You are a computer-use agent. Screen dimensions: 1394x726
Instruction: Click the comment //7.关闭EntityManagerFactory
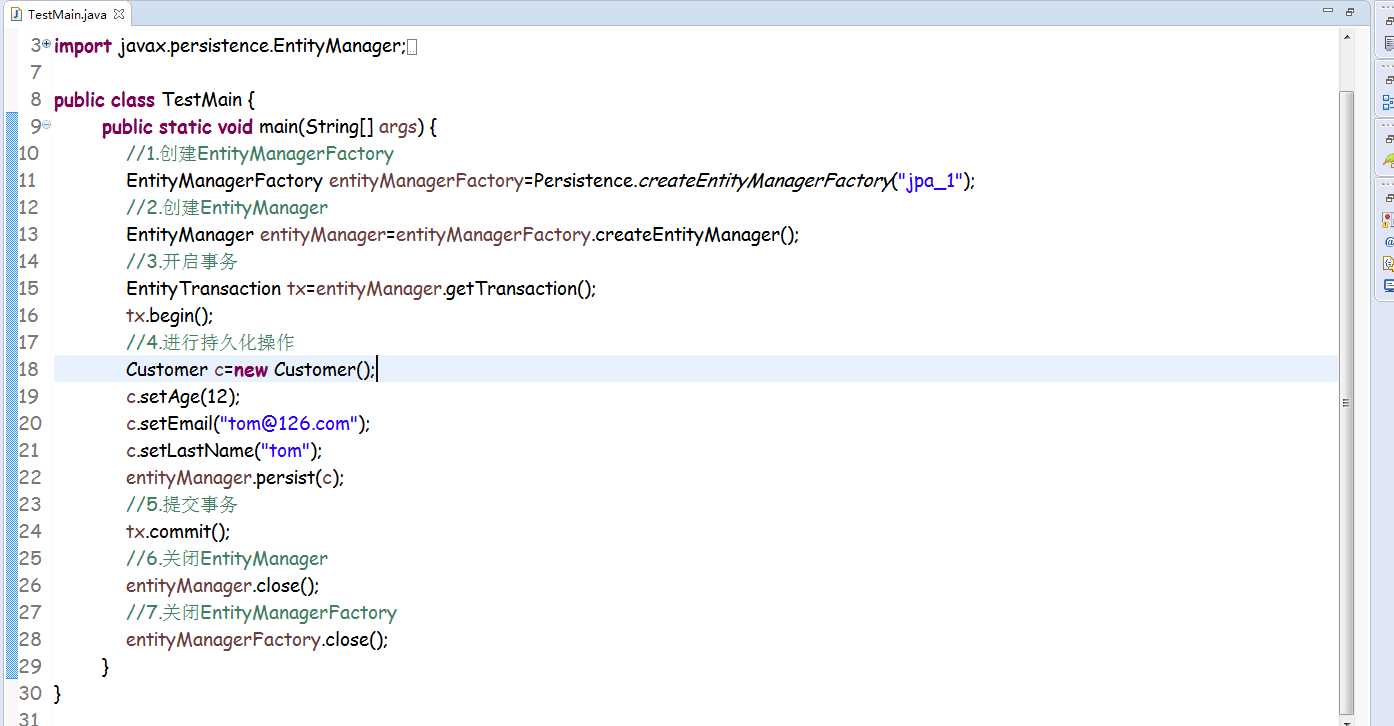261,612
